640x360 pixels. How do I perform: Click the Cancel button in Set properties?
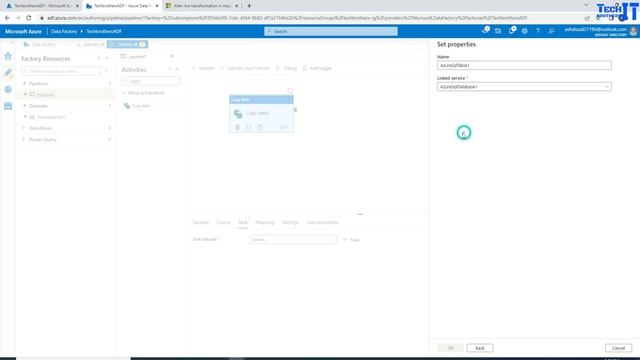[x=618, y=348]
